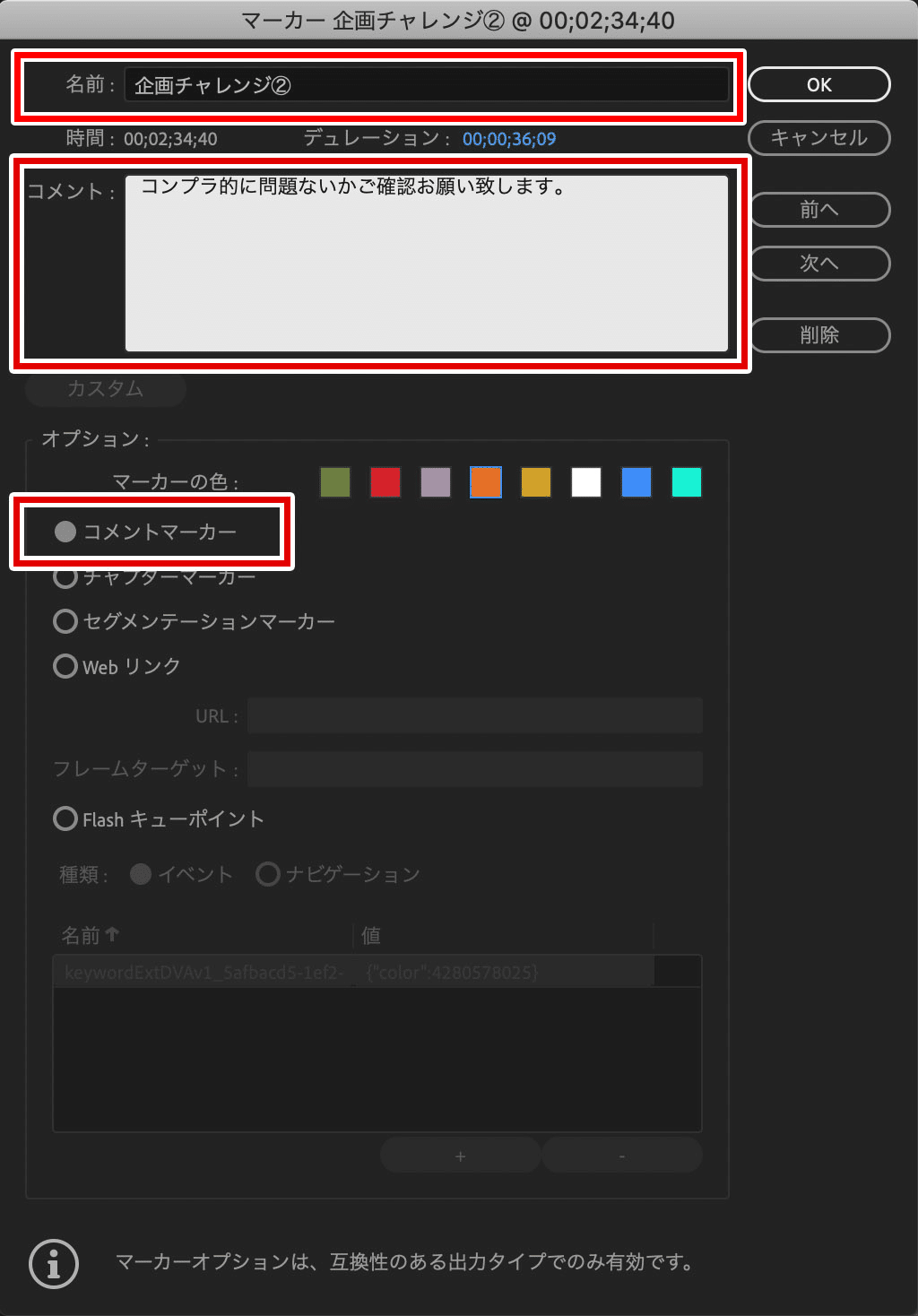Image resolution: width=918 pixels, height=1316 pixels.
Task: Pick the cyan marker color swatch
Action: [x=686, y=482]
